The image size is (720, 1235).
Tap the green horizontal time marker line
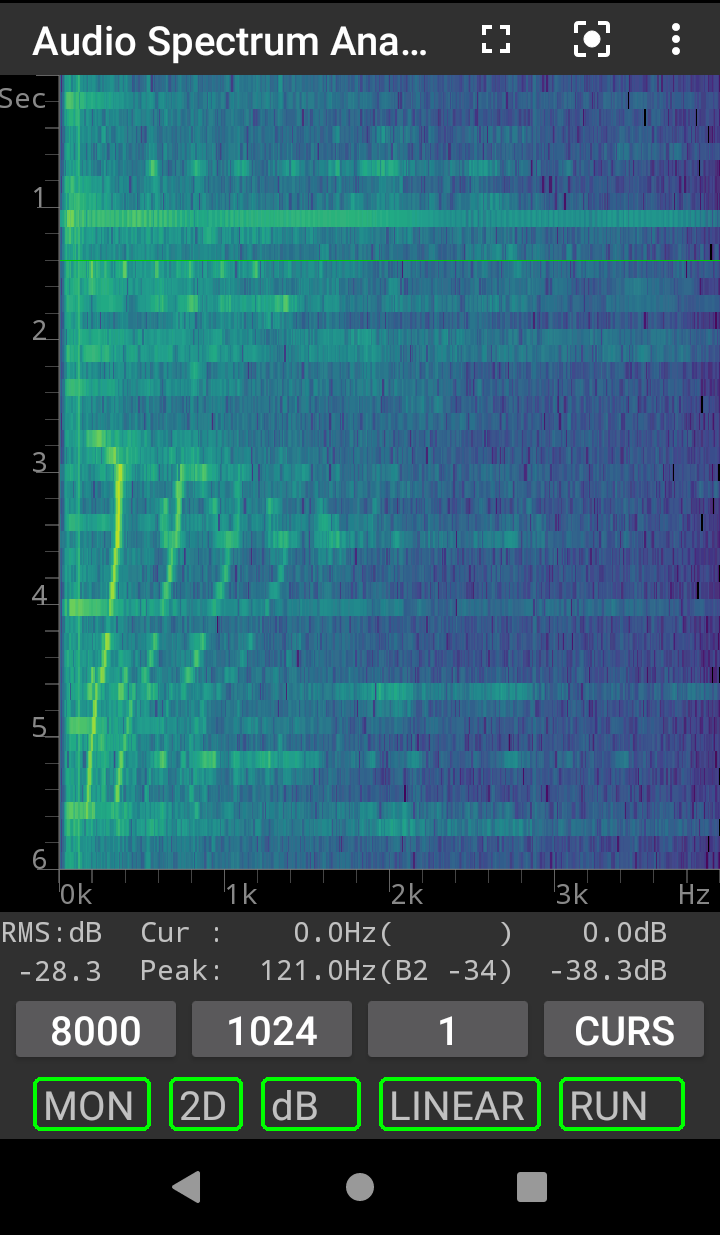tap(390, 261)
